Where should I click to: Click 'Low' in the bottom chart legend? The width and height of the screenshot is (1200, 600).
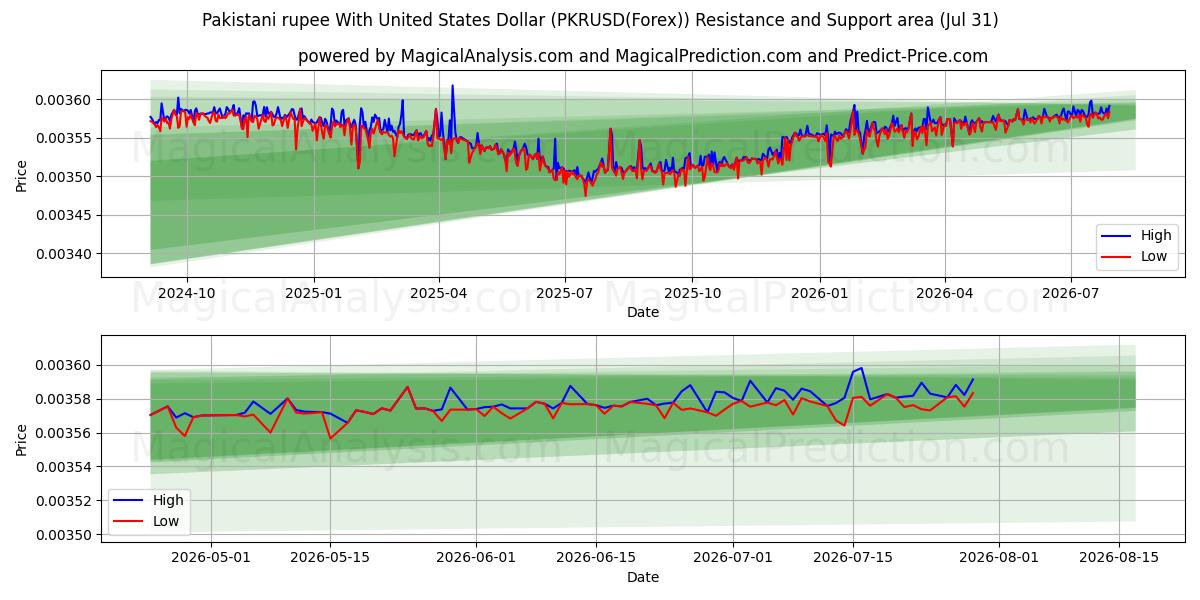(x=166, y=521)
